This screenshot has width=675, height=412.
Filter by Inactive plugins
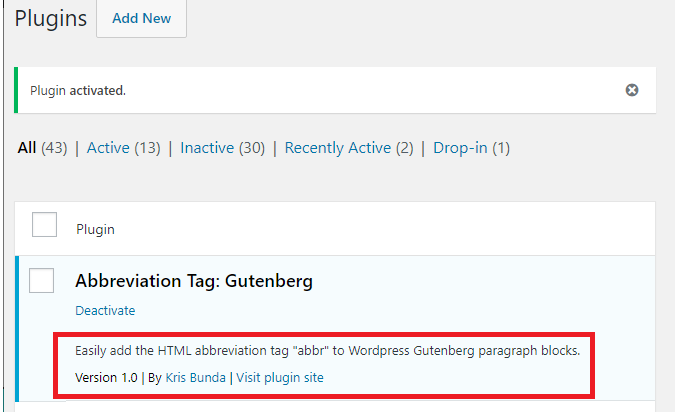click(223, 148)
